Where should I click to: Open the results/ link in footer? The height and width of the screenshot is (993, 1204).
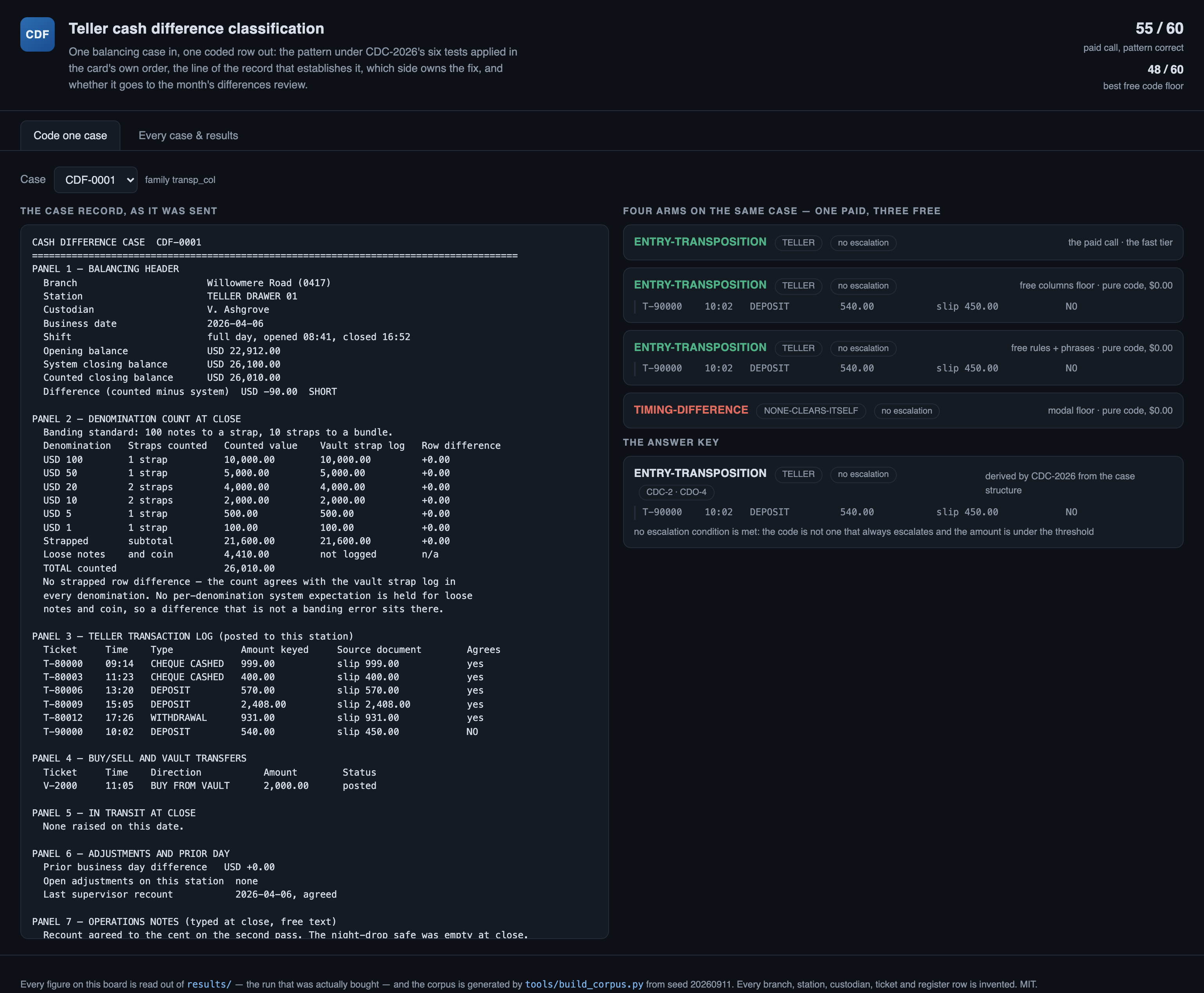(209, 984)
